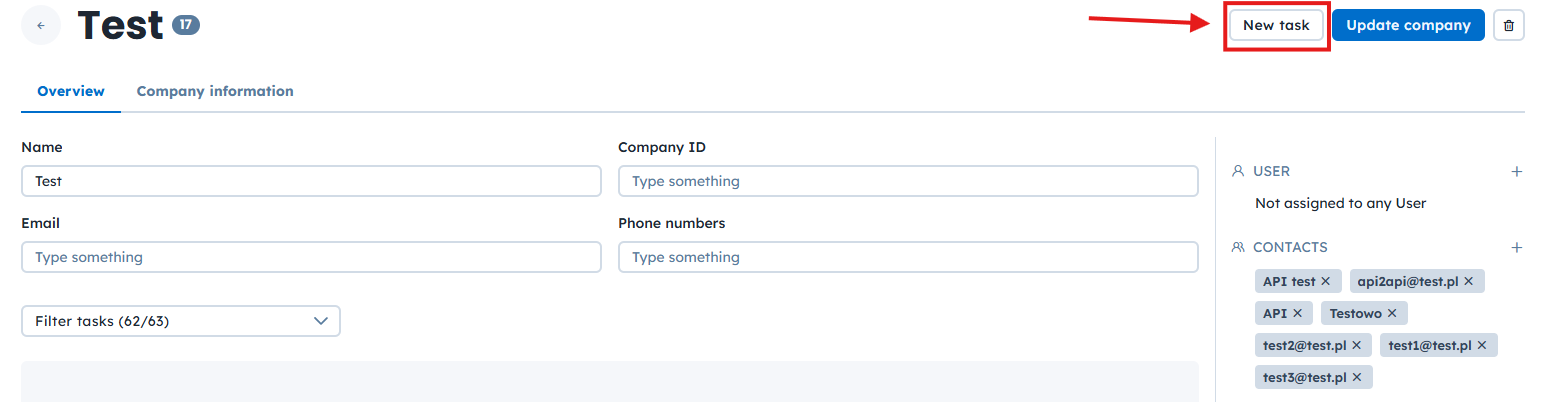Add a contact with plus icon
Screen dimensions: 1550x402
coord(1516,247)
